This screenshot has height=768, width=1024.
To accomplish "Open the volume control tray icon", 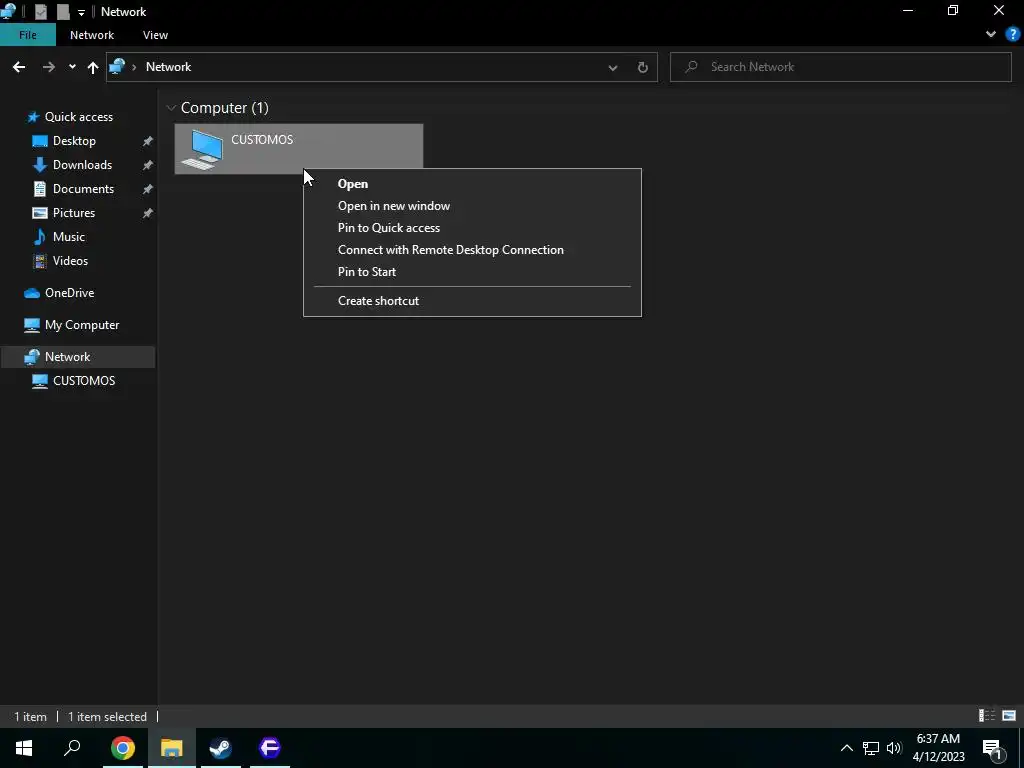I will [x=895, y=748].
